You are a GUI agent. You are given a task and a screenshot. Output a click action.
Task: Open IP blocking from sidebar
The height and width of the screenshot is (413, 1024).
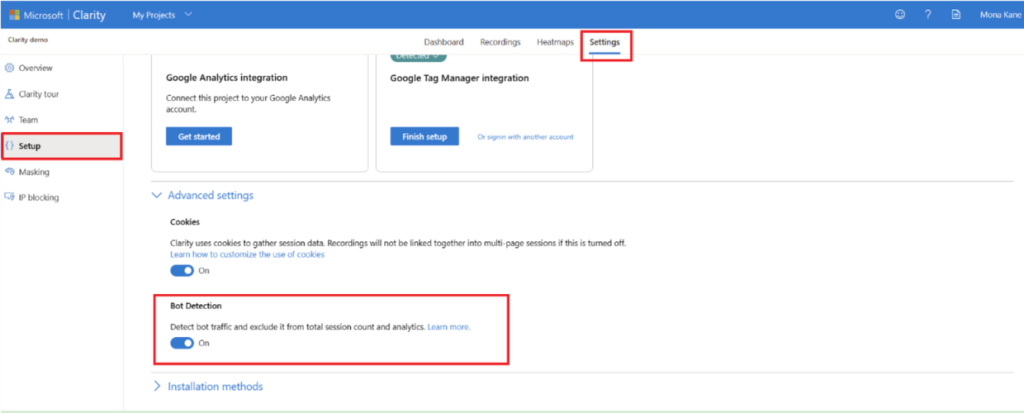click(x=37, y=197)
